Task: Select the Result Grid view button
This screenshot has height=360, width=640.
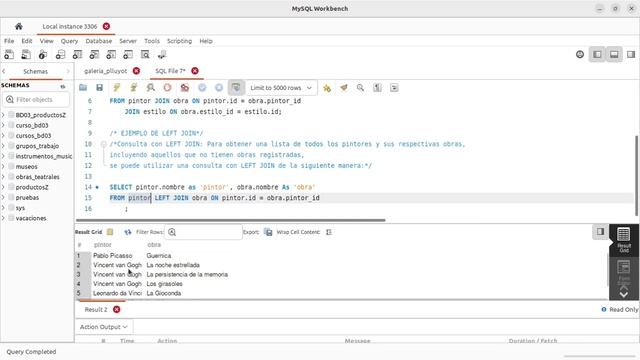Action: pyautogui.click(x=624, y=240)
